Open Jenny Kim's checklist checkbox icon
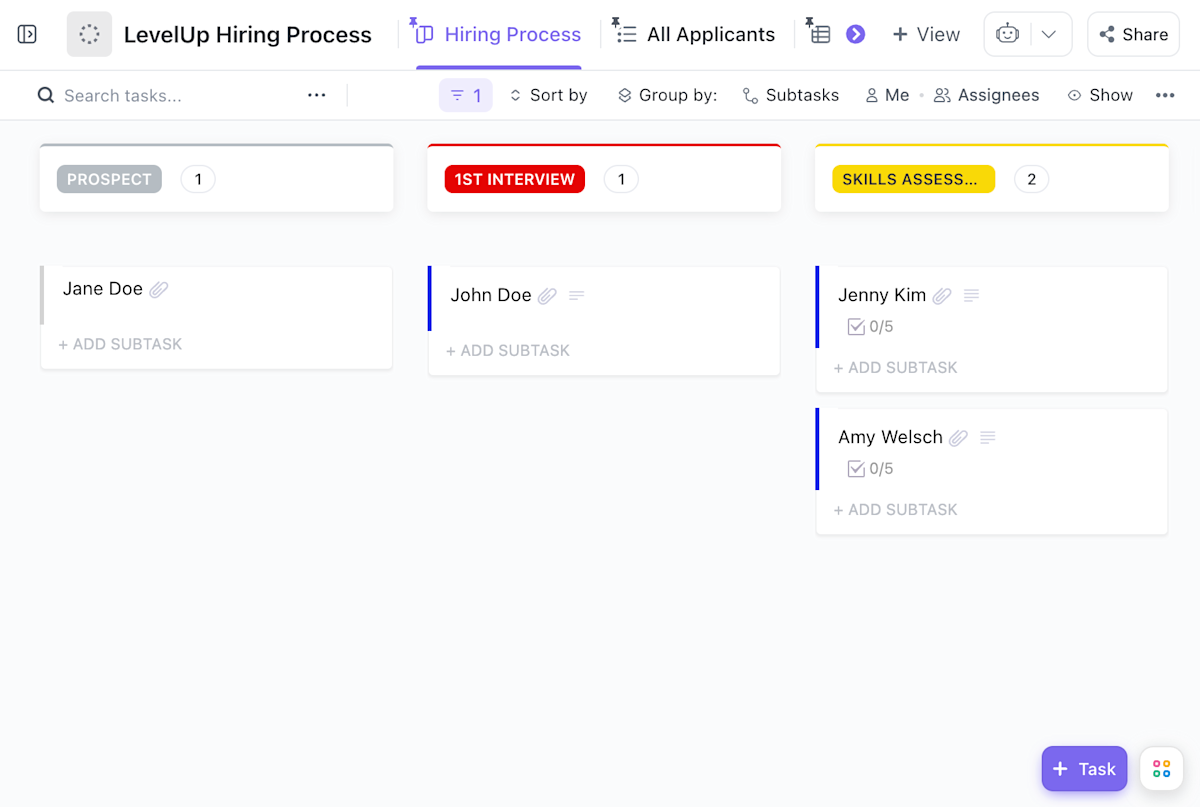 coord(857,327)
